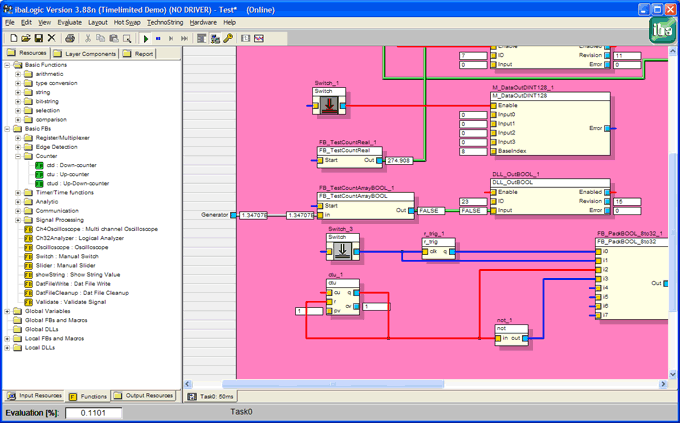
Task: Click the Global FBs and Macros folder
Action: (50, 320)
